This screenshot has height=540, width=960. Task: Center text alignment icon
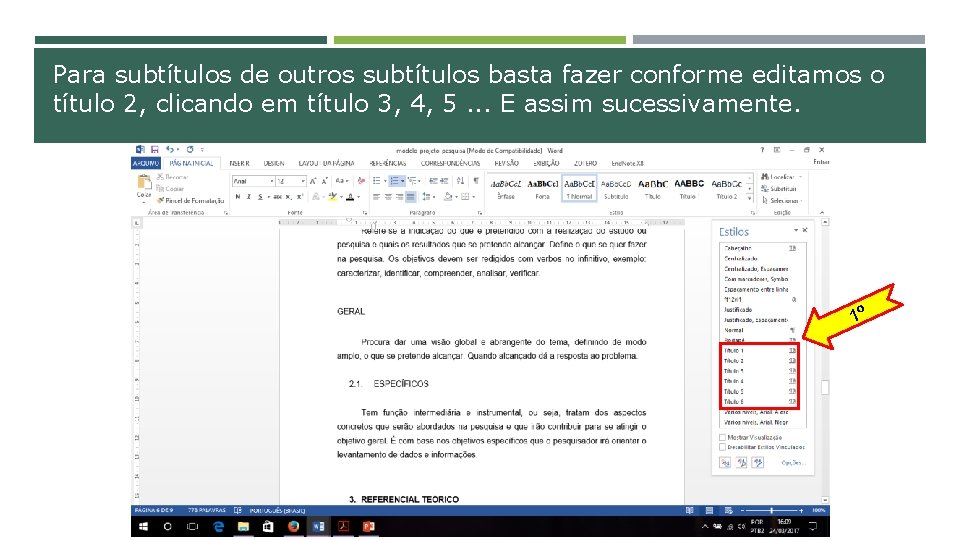[388, 197]
